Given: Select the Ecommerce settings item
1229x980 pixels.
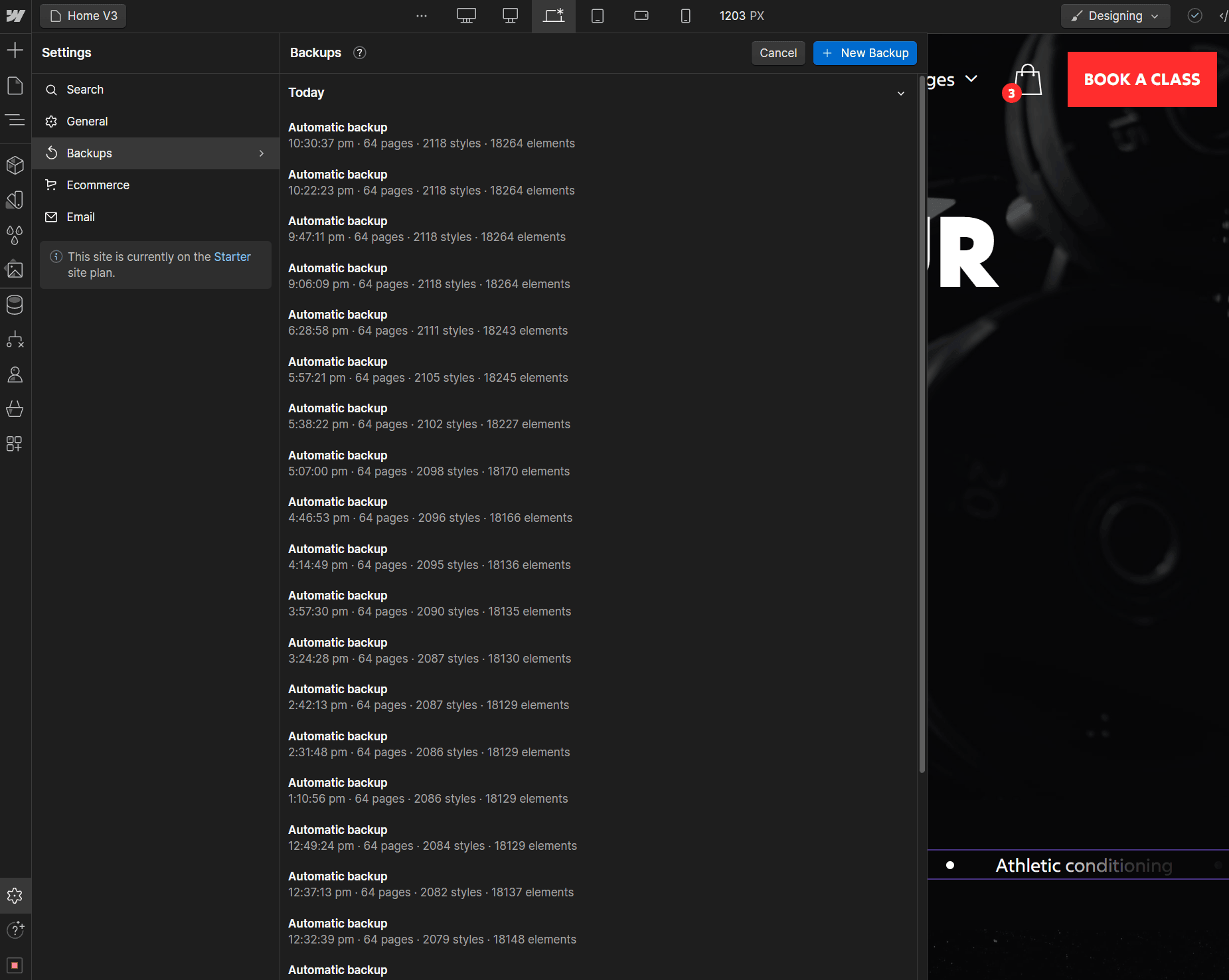Looking at the screenshot, I should (155, 185).
